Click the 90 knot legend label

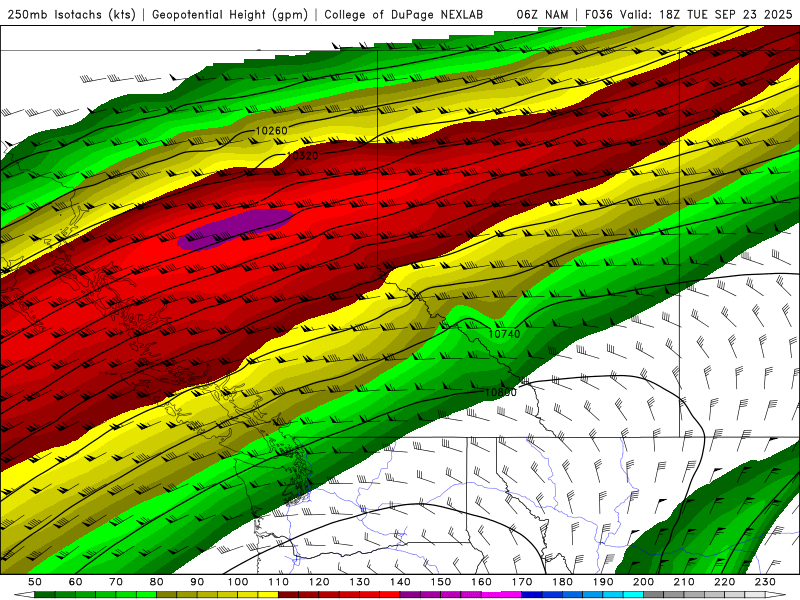pyautogui.click(x=197, y=582)
